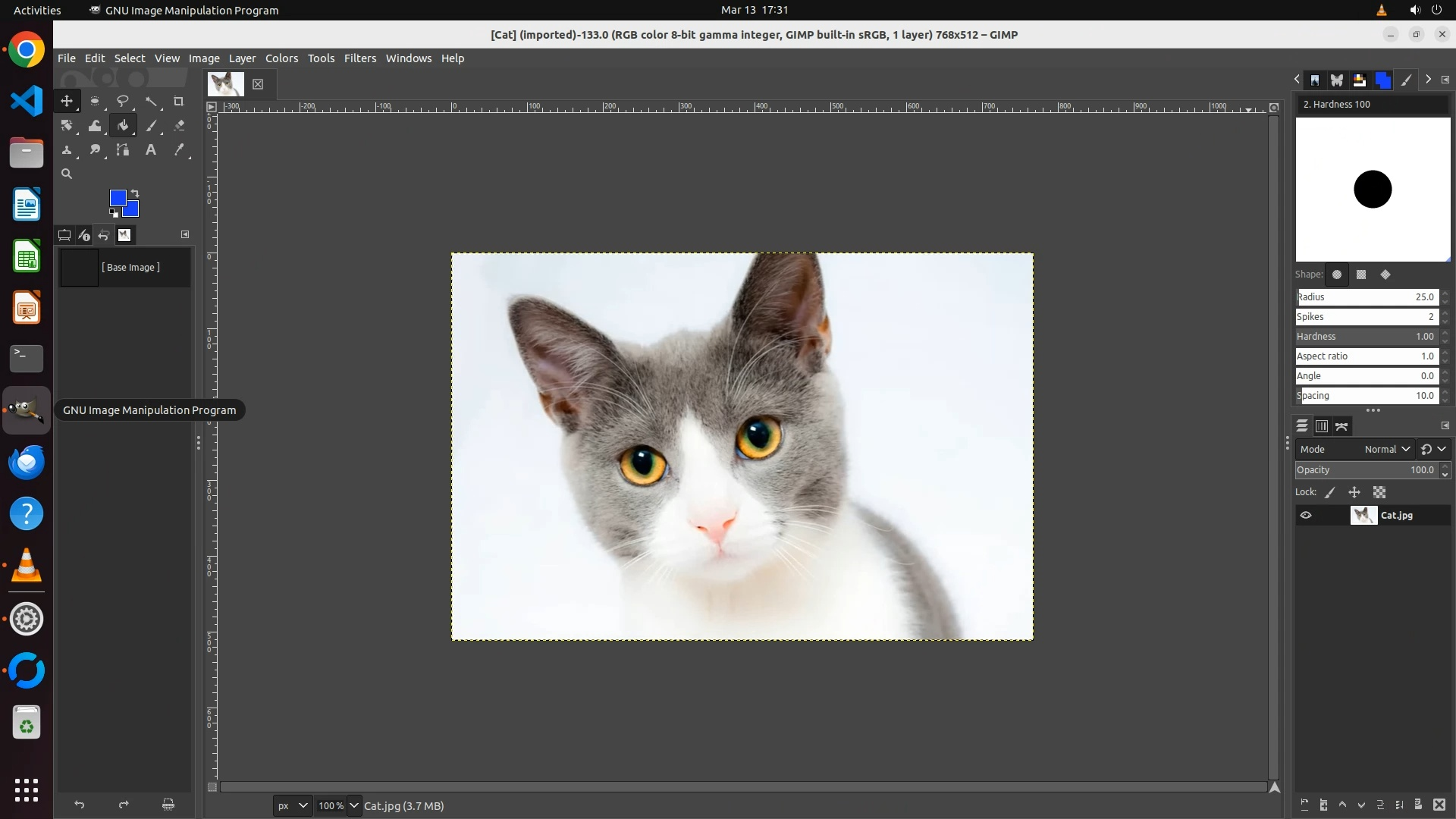Select the Free Select lasso tool

[x=122, y=101]
